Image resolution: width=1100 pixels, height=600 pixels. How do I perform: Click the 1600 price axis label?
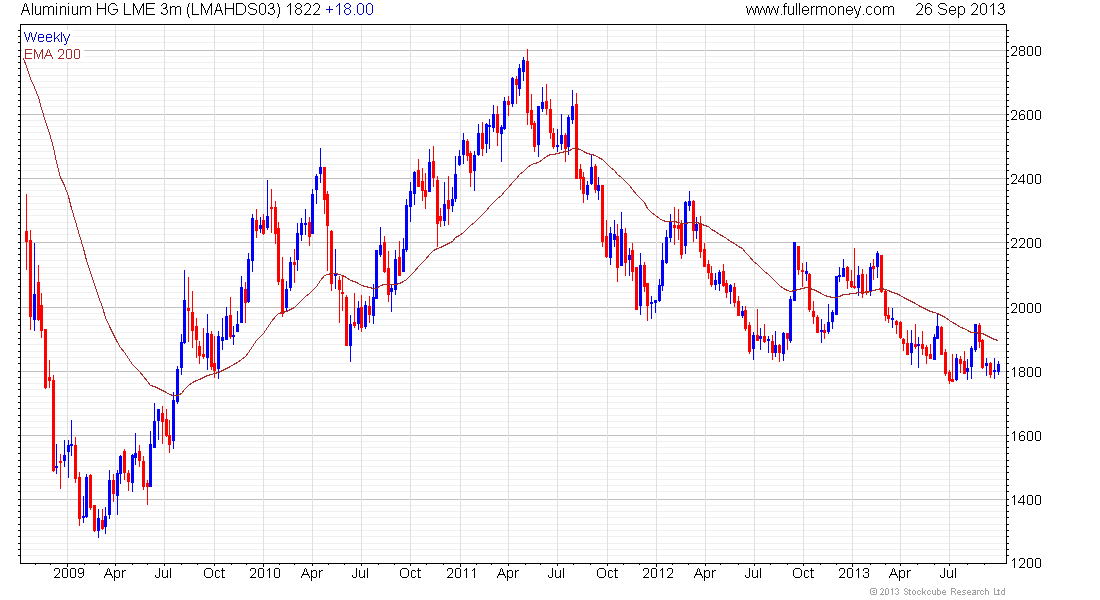pos(1026,436)
